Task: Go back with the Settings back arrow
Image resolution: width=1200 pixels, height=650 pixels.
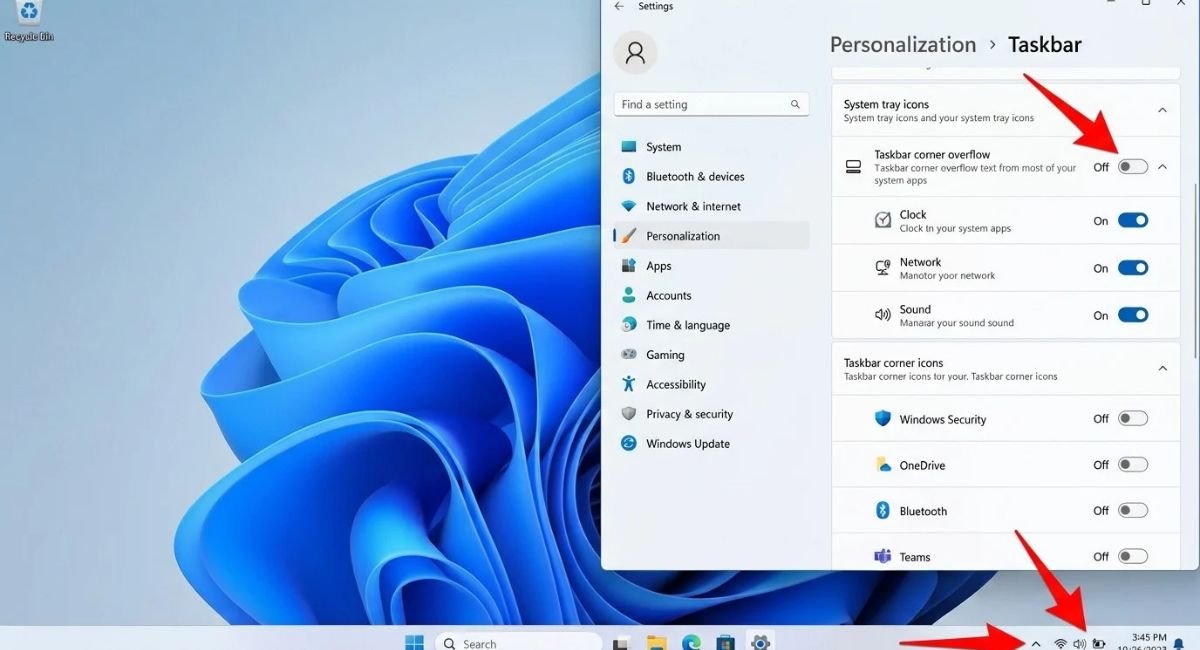Action: pos(619,6)
